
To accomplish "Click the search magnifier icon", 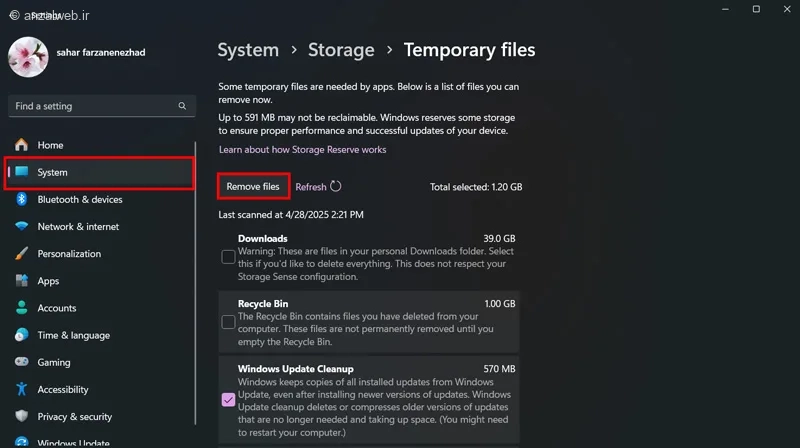I will coord(182,106).
